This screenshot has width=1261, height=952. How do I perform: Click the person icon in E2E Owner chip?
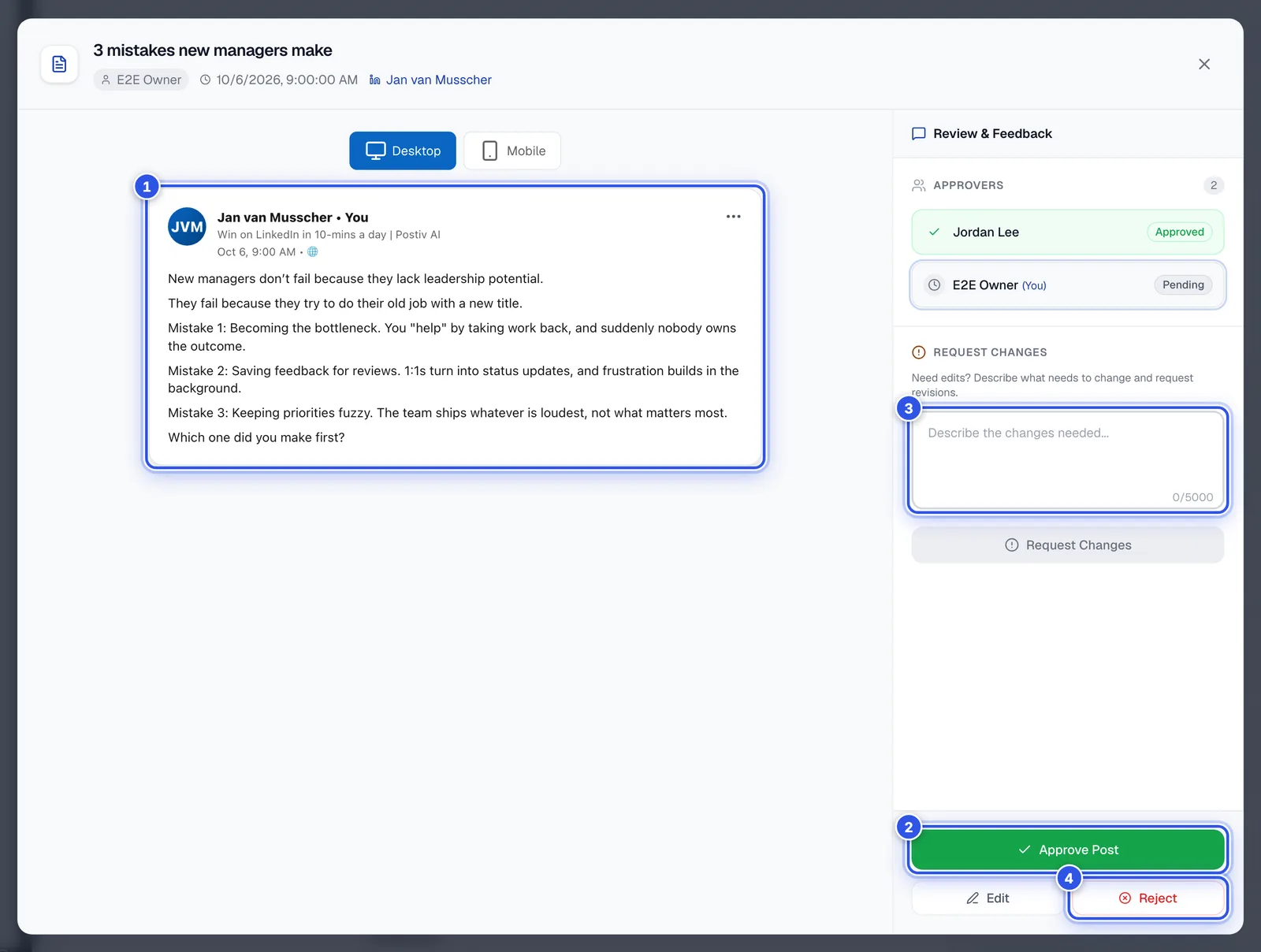tap(106, 80)
